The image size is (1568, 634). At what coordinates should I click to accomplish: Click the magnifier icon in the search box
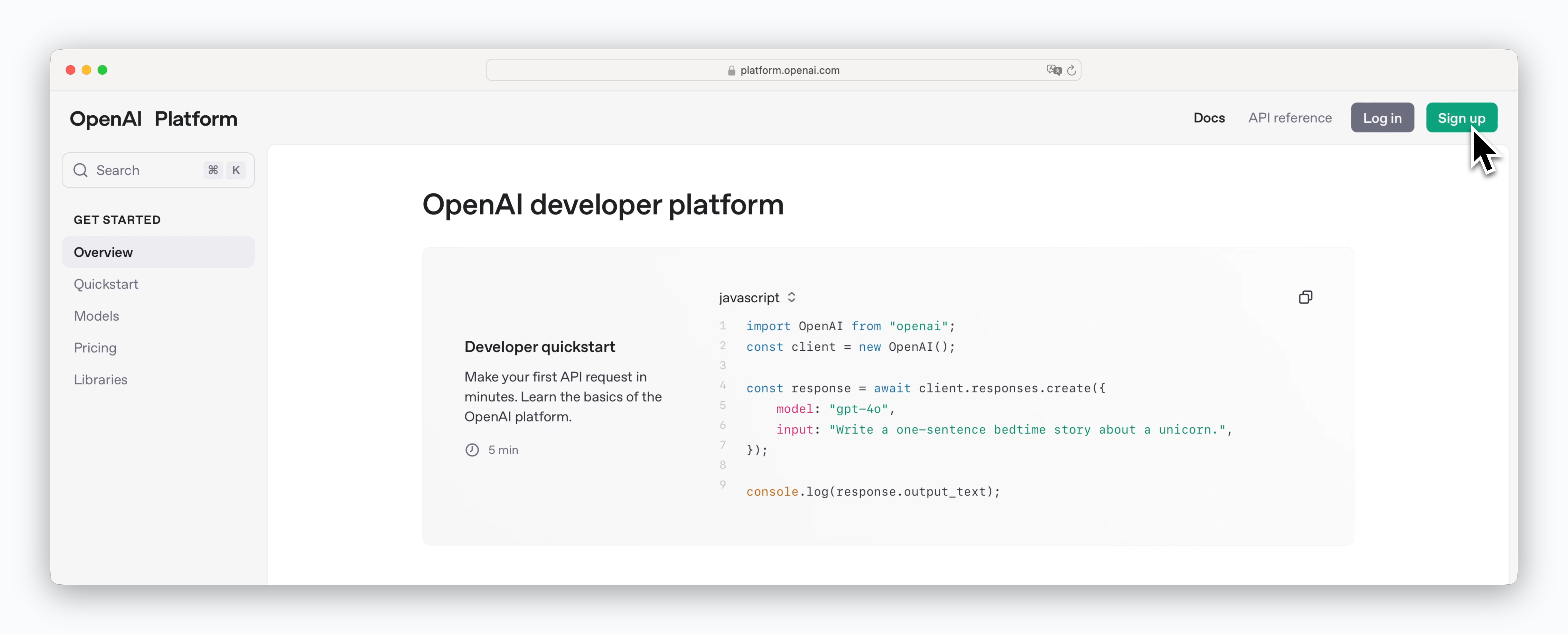tap(80, 170)
